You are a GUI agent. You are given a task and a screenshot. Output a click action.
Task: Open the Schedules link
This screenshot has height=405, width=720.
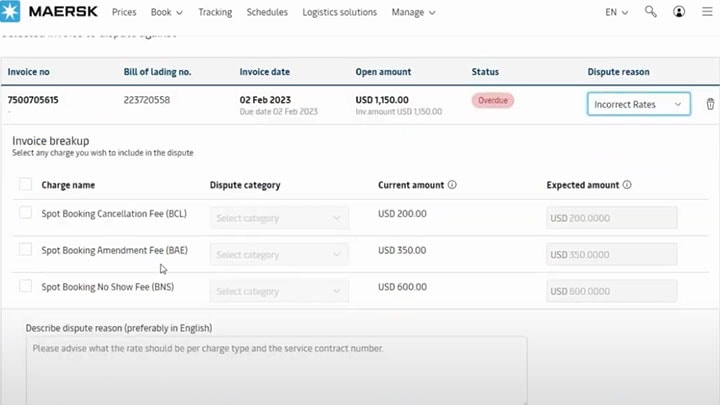pos(266,12)
